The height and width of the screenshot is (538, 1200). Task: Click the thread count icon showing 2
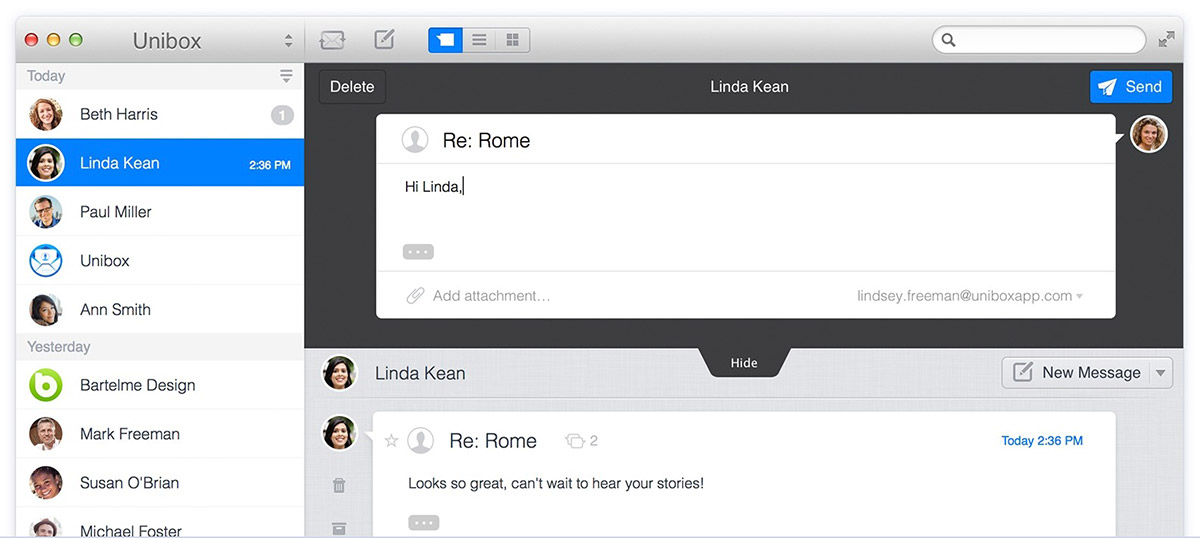(574, 441)
